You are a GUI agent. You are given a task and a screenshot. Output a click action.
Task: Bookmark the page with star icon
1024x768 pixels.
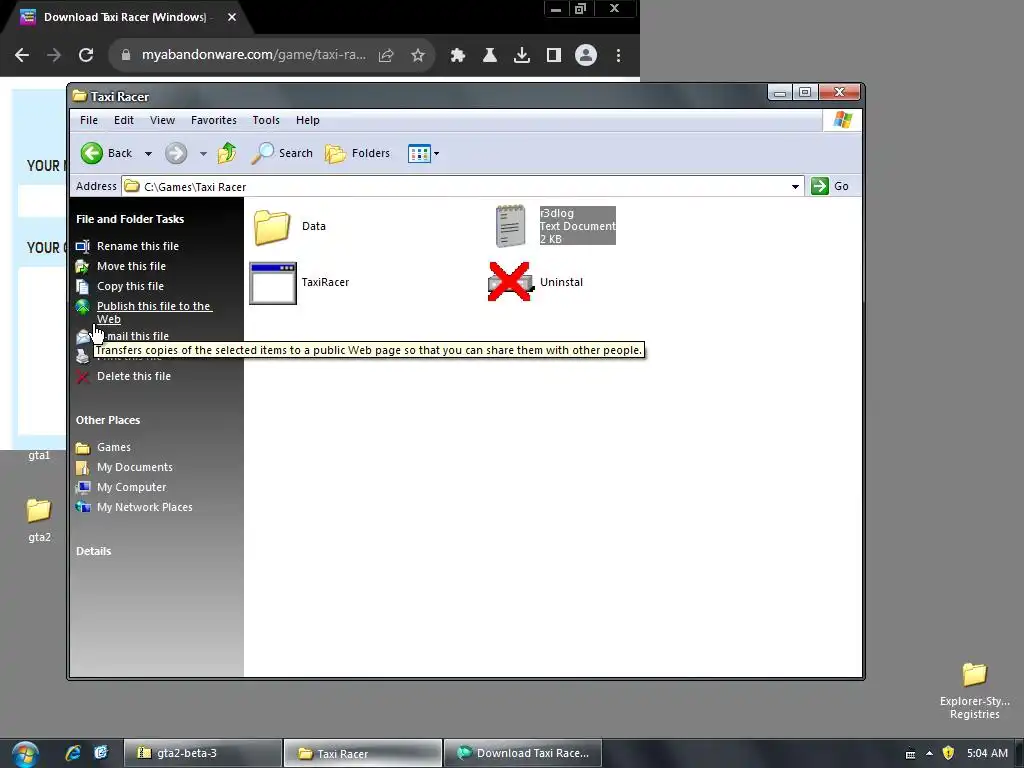tap(418, 56)
